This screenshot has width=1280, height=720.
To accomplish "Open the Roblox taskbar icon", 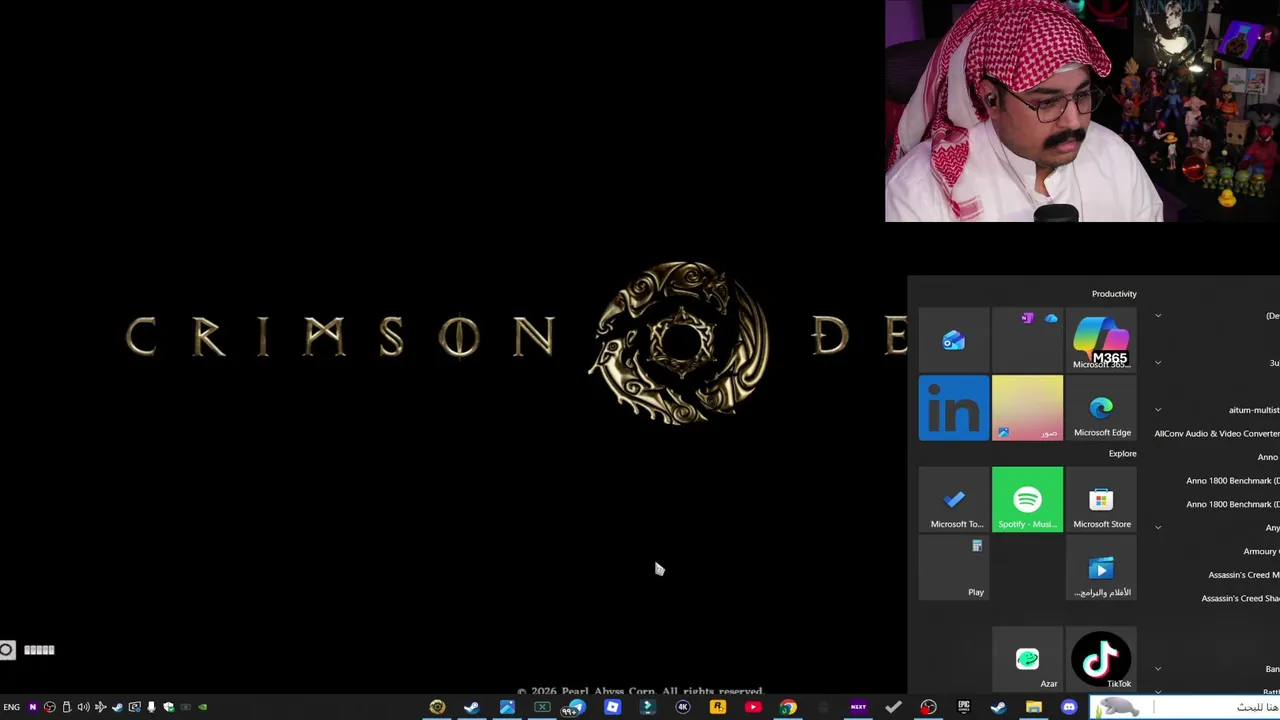I will coord(612,707).
